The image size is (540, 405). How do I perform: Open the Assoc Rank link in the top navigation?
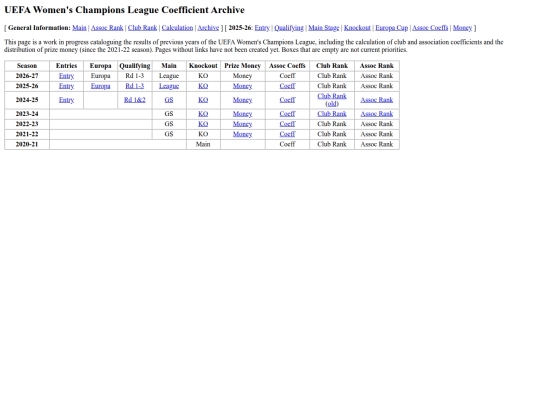coord(107,28)
